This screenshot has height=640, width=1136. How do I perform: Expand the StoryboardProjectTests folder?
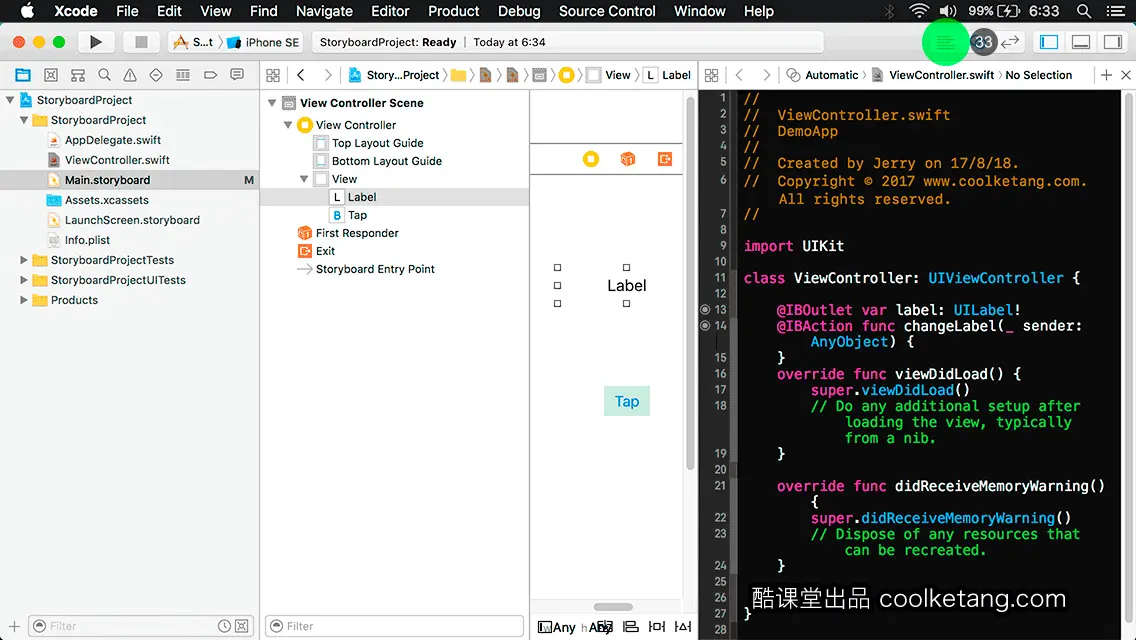pyautogui.click(x=24, y=259)
